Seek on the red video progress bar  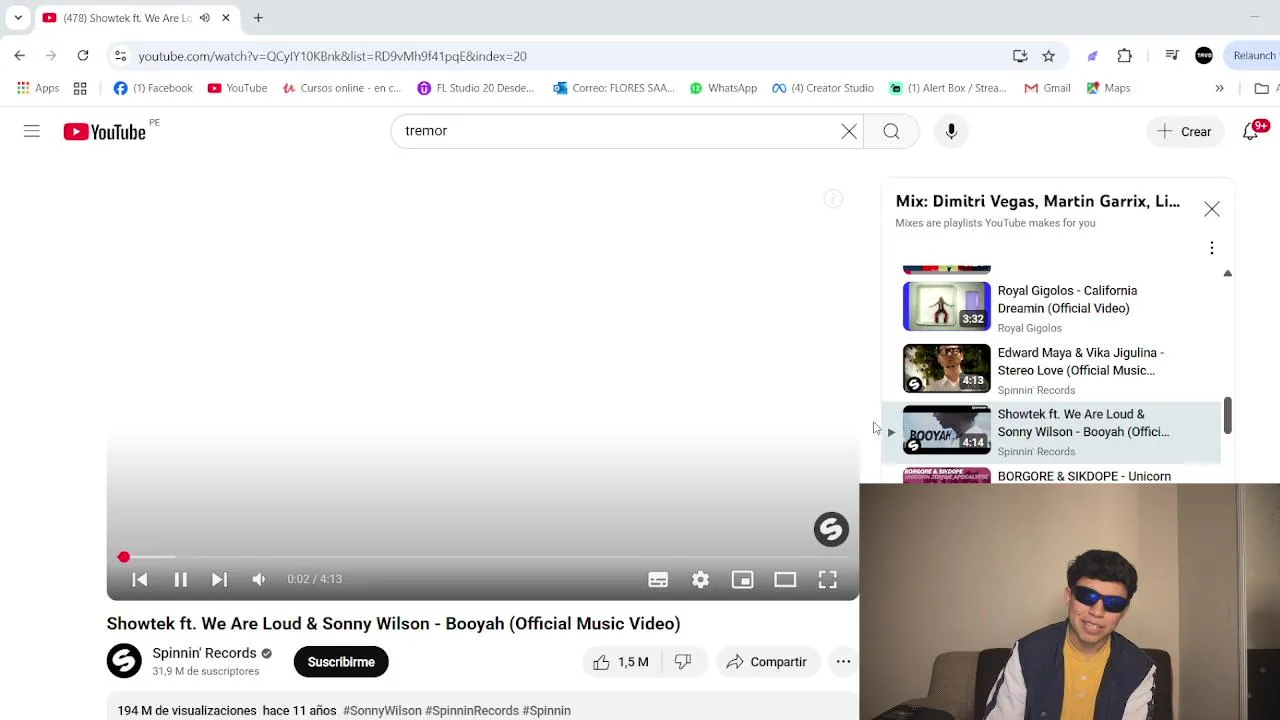[483, 557]
